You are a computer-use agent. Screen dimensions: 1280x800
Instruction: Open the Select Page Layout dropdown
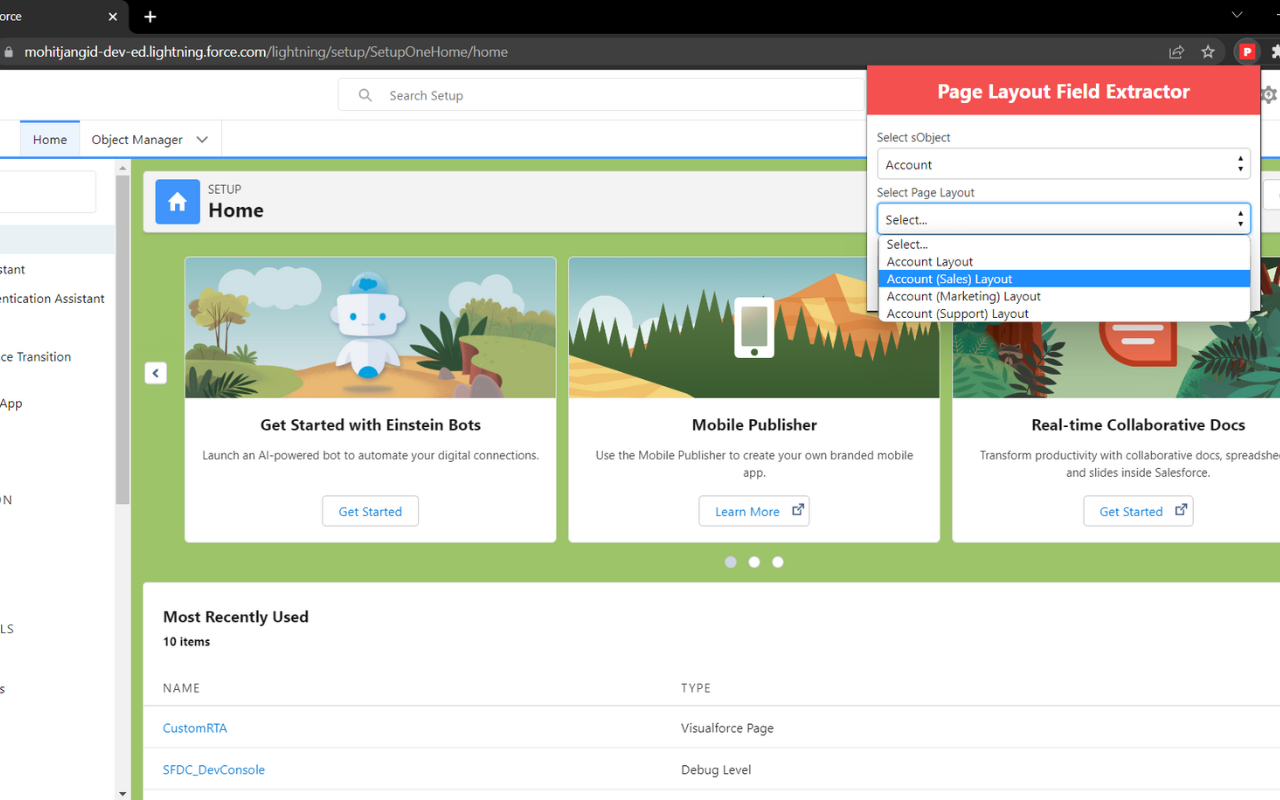tap(1063, 219)
